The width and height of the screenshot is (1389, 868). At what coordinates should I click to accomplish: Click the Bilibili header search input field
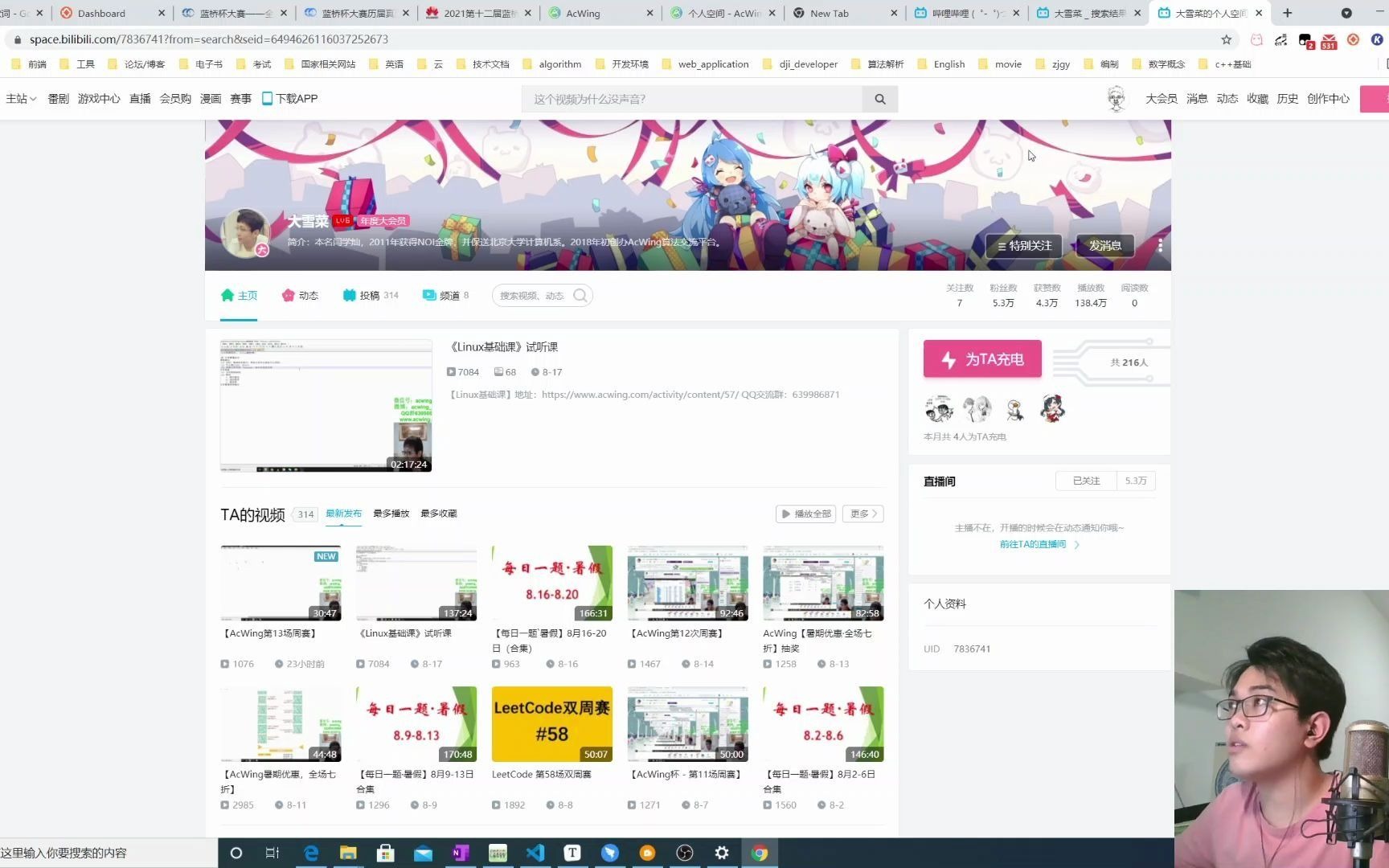coord(693,99)
